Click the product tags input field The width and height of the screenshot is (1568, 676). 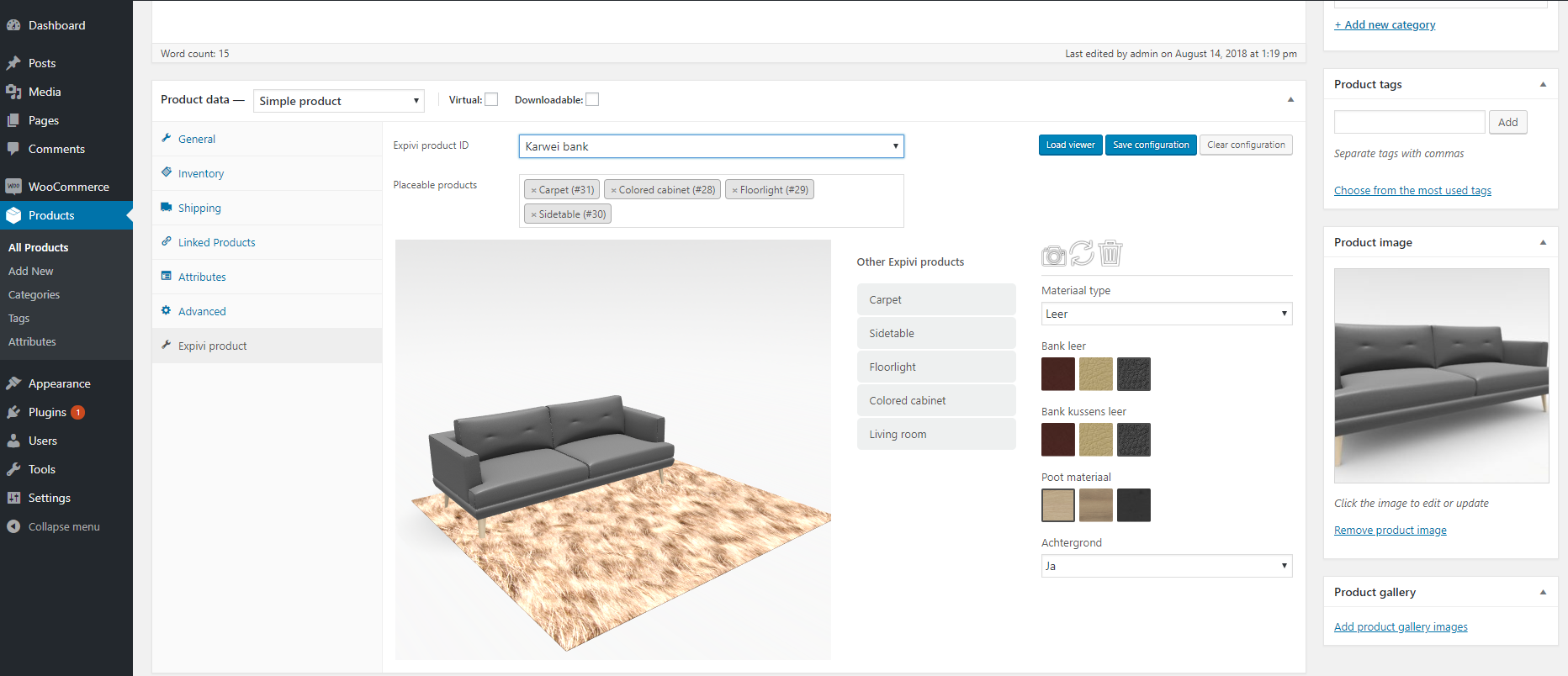click(1410, 122)
